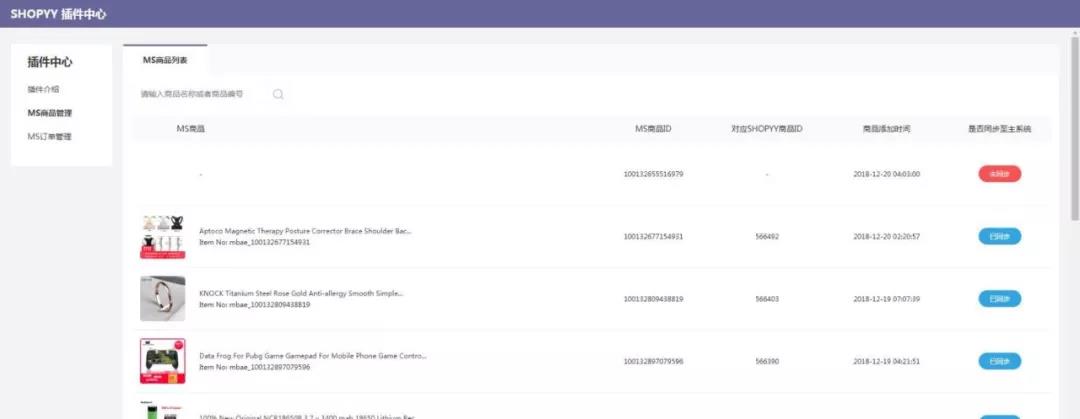
Task: Click MS product ID 100132677154931 cell
Action: click(653, 236)
